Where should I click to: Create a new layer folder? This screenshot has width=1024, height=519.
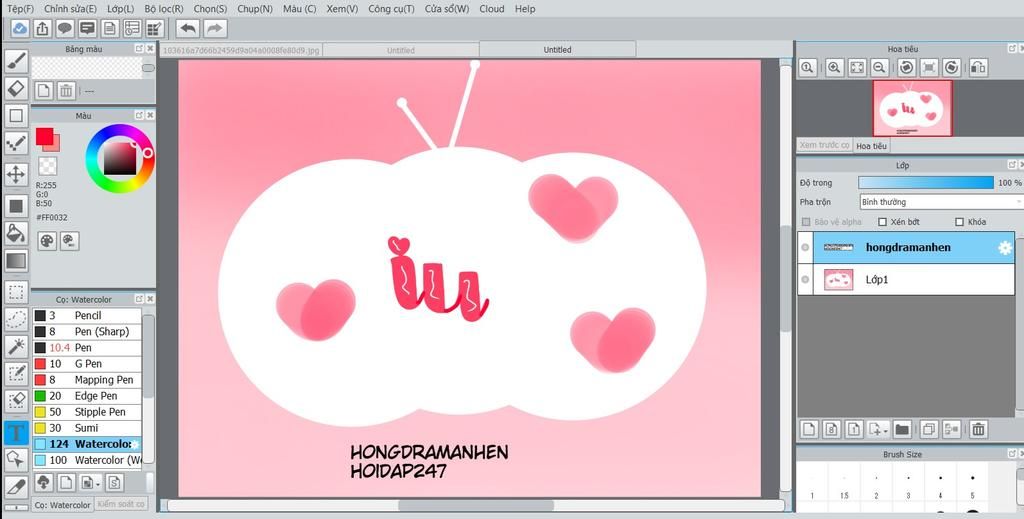tap(902, 429)
